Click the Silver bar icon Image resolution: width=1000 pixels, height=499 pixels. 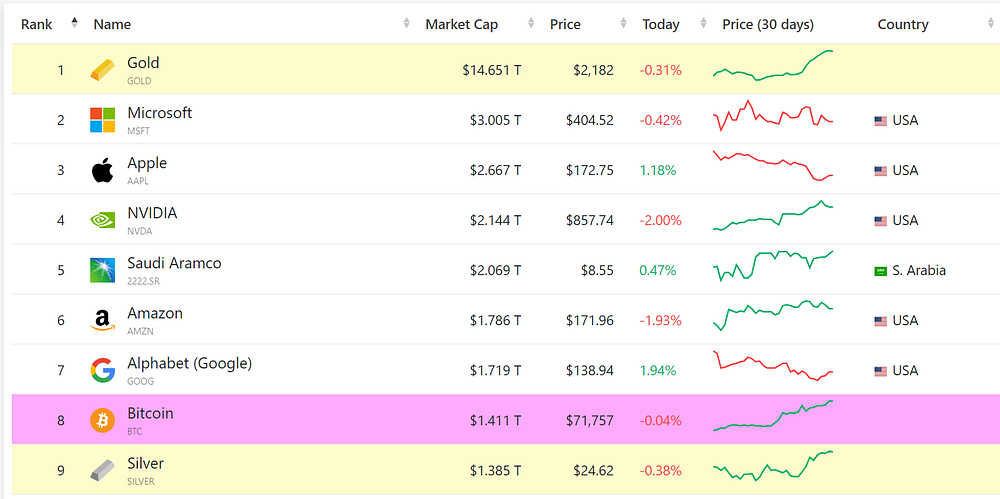click(102, 470)
